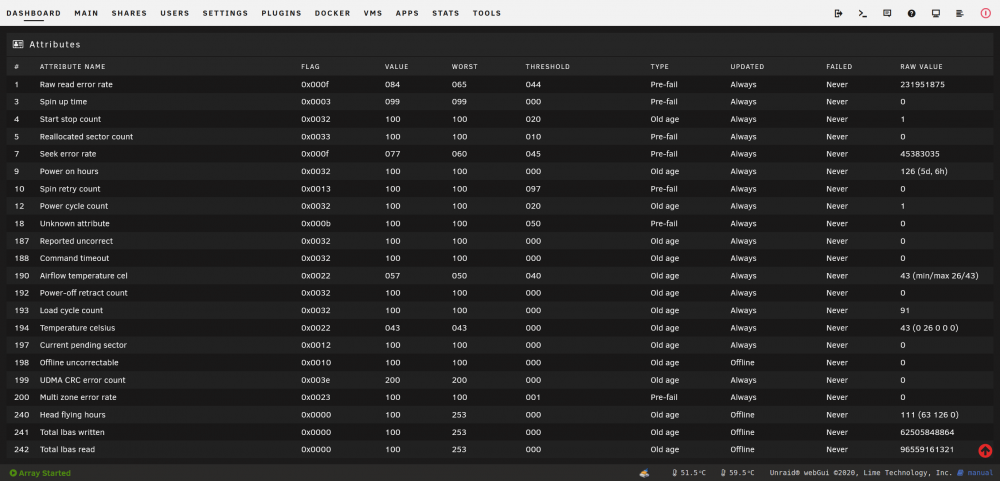Click the red alert notification icon

986,13
